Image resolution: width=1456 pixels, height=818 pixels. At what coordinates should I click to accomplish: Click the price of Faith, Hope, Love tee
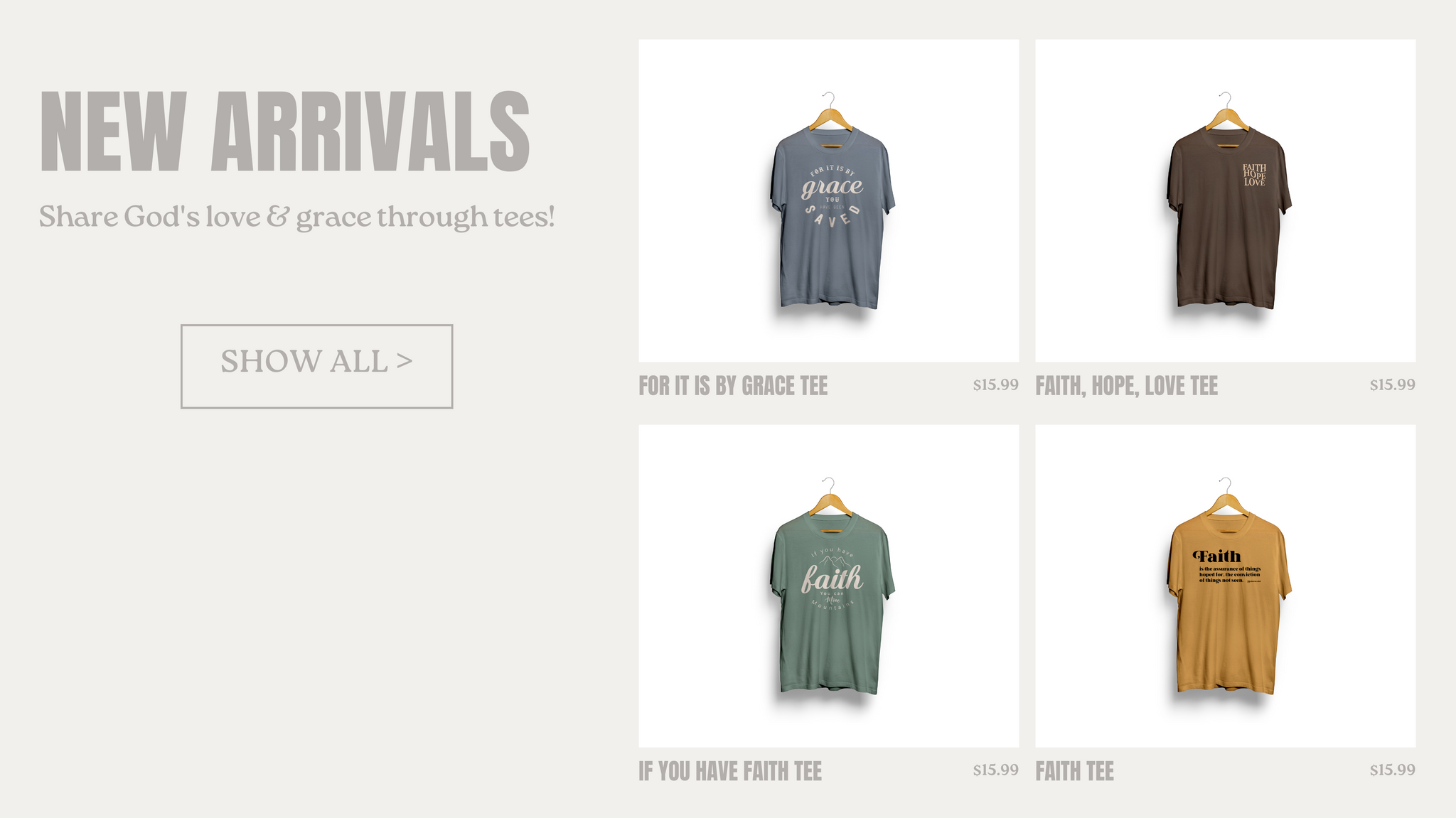[1392, 384]
